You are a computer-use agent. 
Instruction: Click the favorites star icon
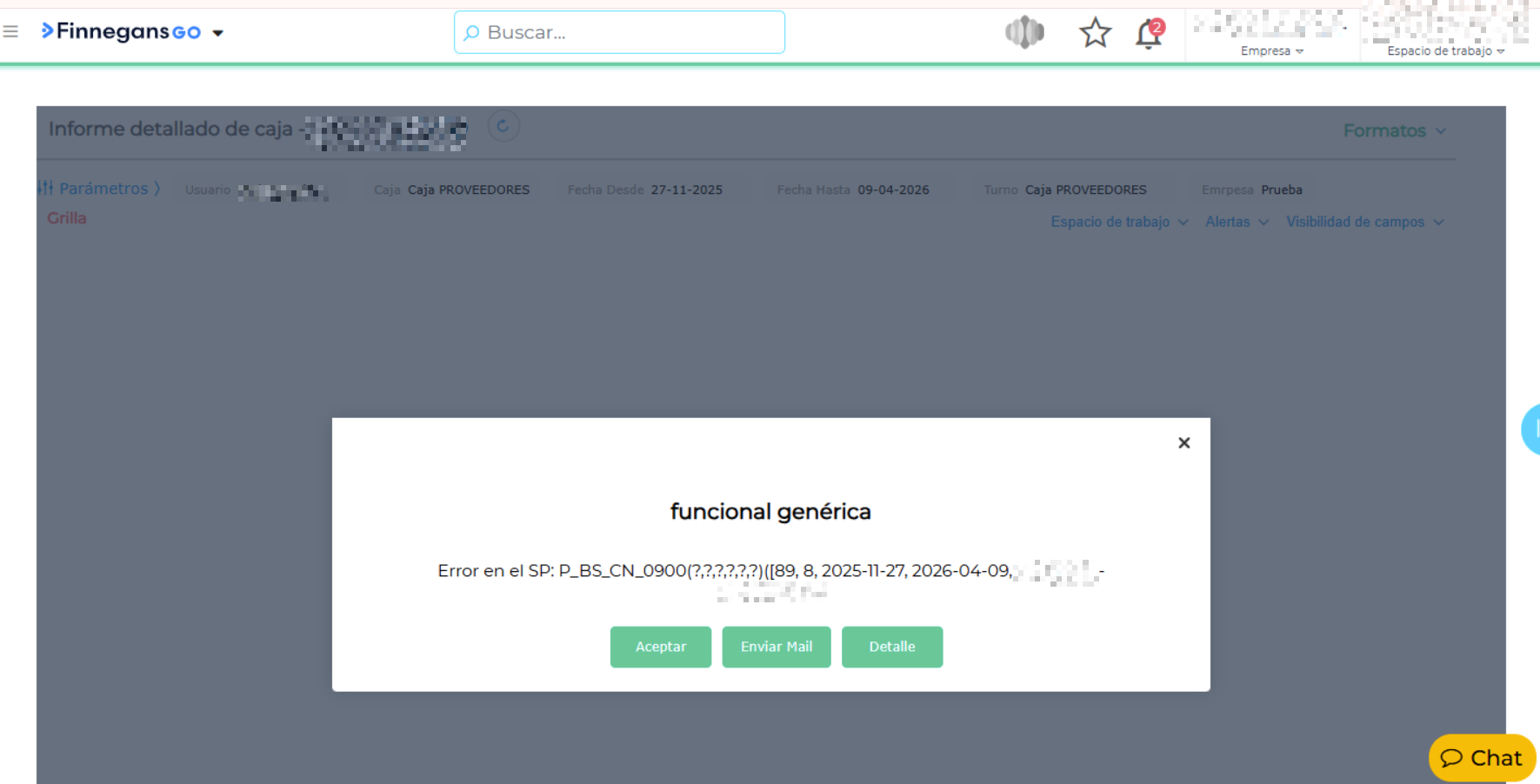1095,33
